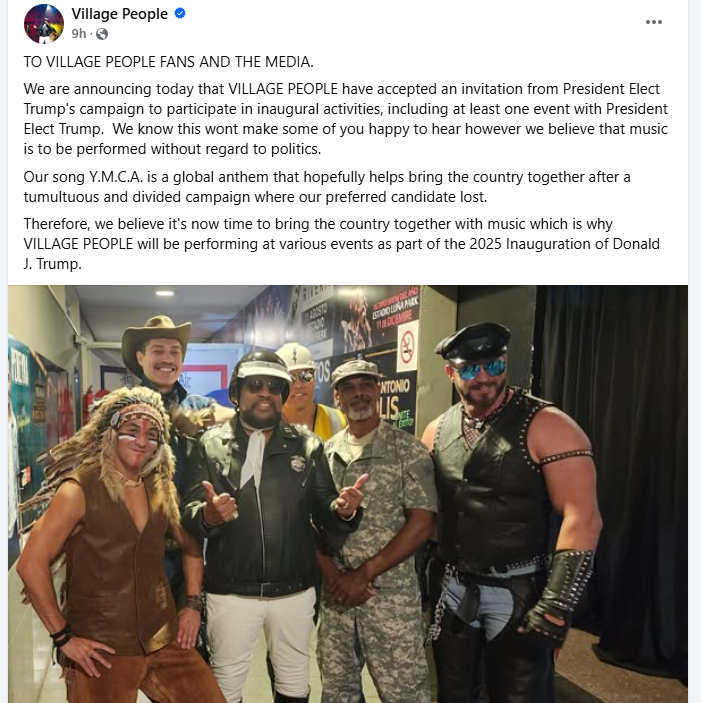Click the Village People profile avatar
The image size is (701, 703).
[43, 24]
